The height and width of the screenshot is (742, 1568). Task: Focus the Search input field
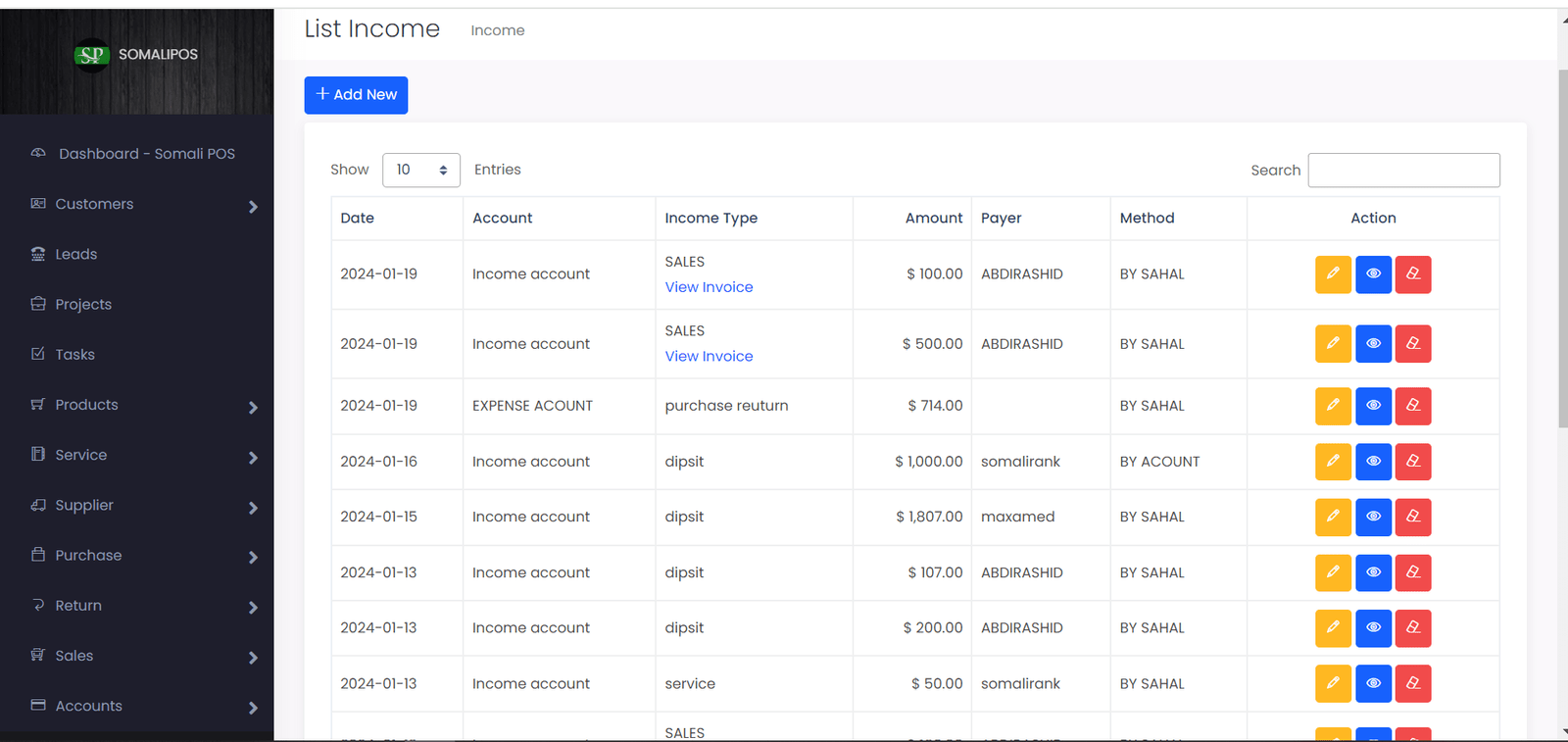1403,170
